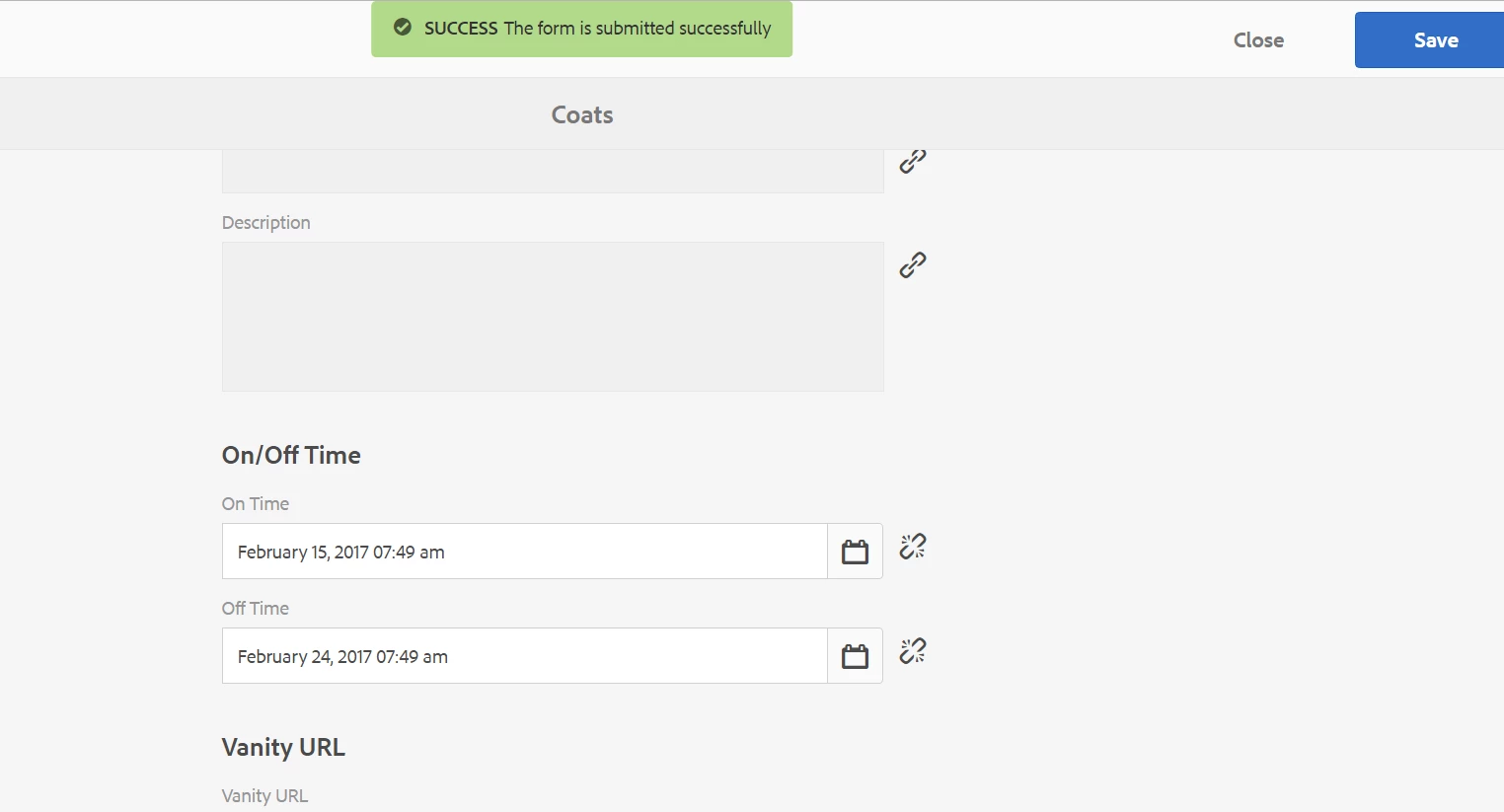Click the disabled field above Description
Screen dimensions: 1504x812
point(553,172)
